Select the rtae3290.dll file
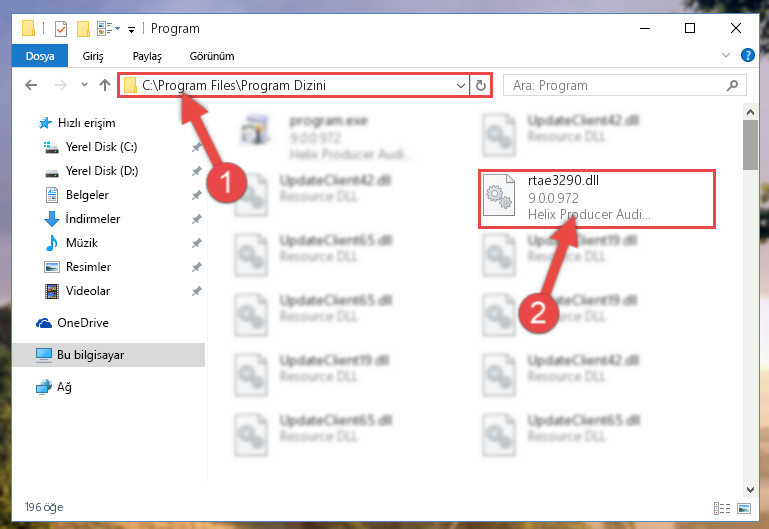 tap(597, 198)
